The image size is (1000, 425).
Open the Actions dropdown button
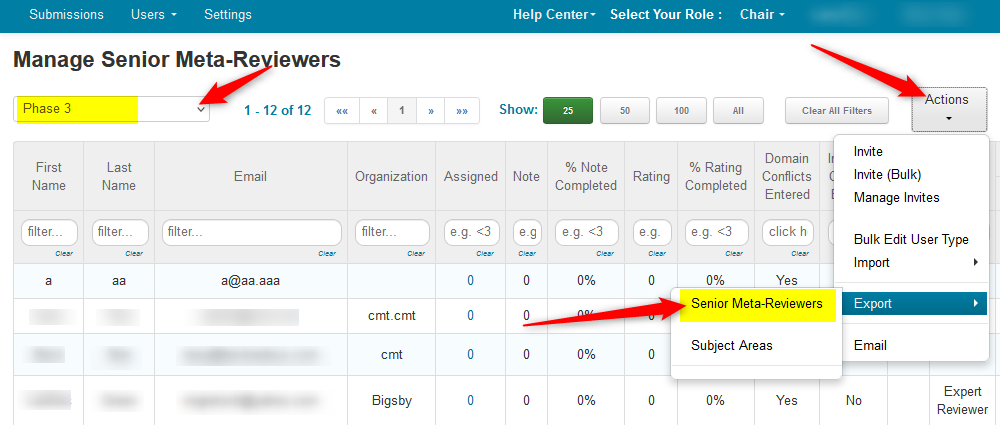[946, 109]
